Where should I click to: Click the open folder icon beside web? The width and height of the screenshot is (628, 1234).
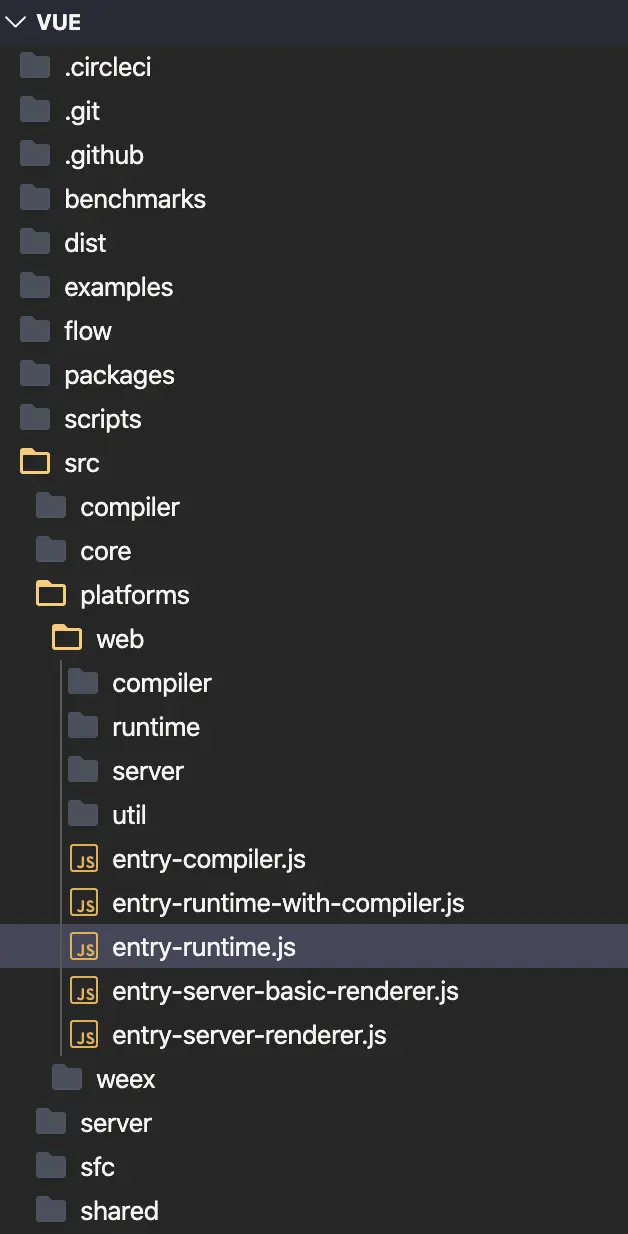pos(67,639)
